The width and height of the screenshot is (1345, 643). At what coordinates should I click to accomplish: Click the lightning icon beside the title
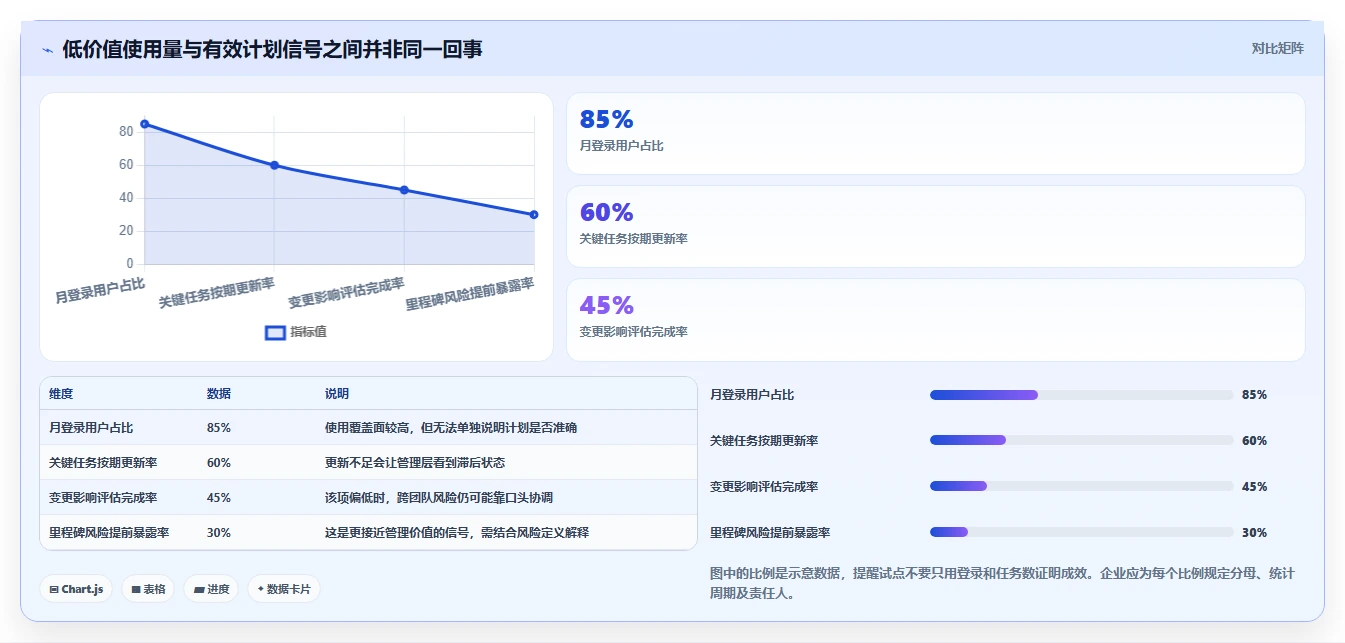47,50
